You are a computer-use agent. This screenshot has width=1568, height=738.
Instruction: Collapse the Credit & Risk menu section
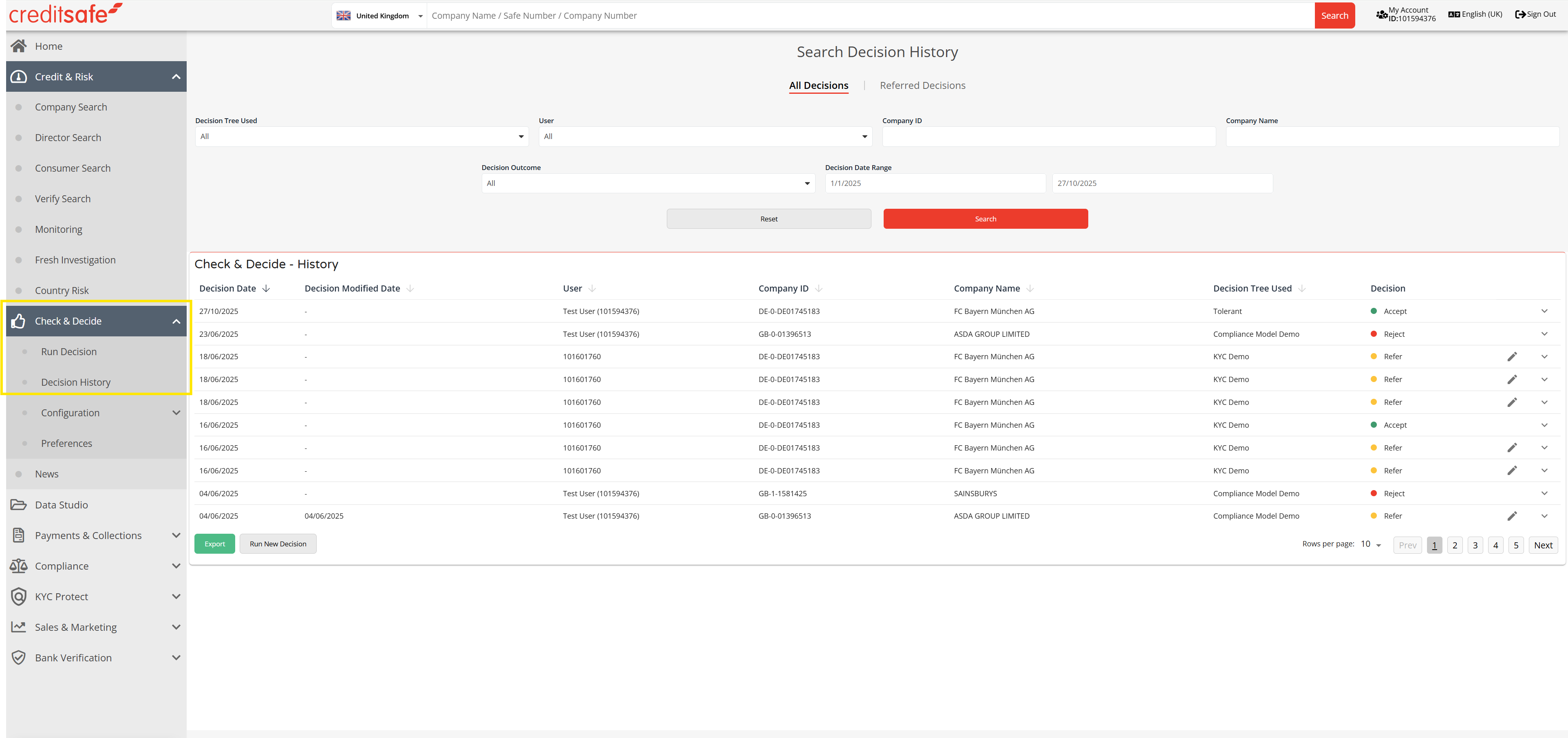tap(176, 77)
